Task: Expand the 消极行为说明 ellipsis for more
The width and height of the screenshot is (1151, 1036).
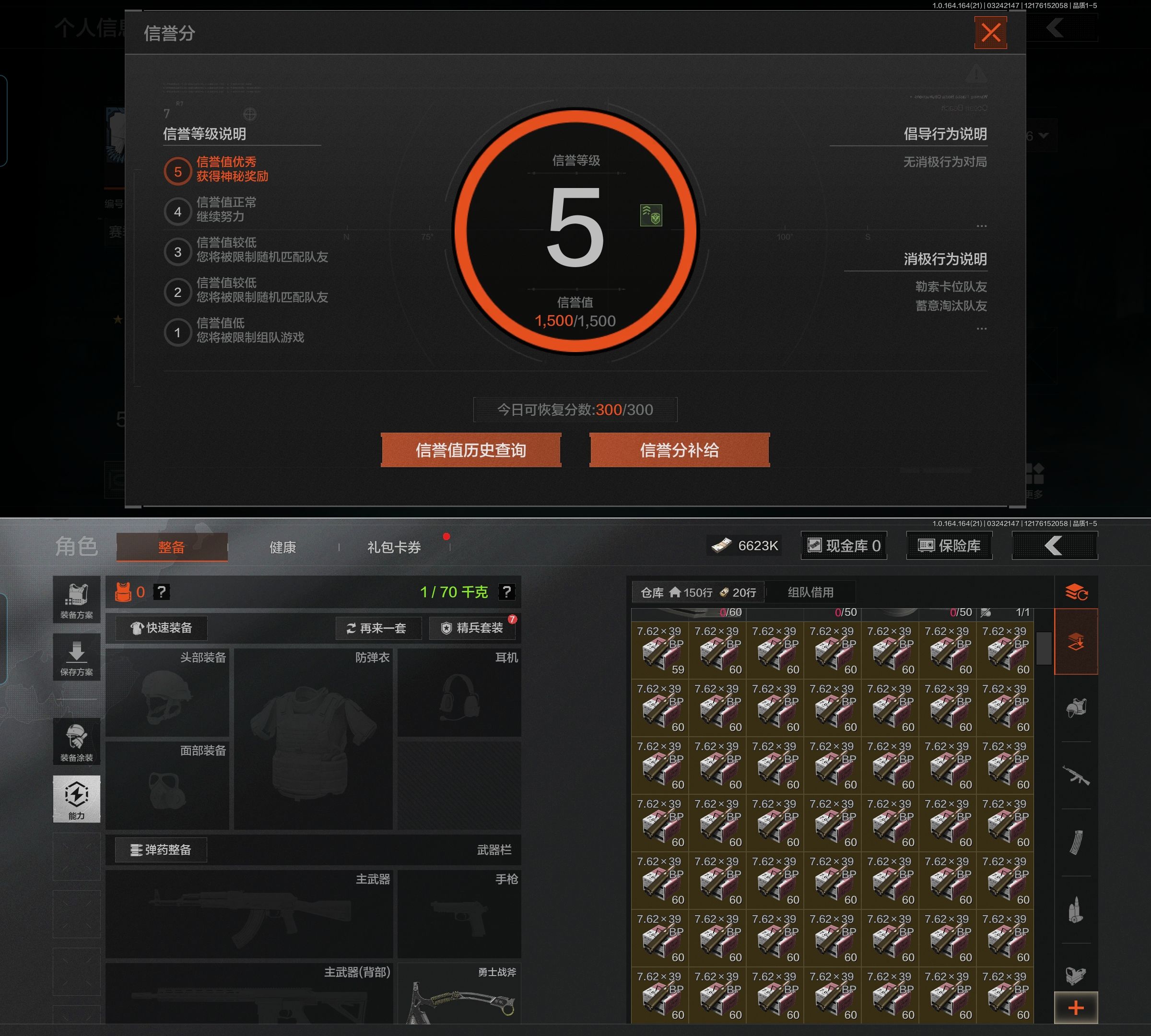Action: (x=981, y=329)
